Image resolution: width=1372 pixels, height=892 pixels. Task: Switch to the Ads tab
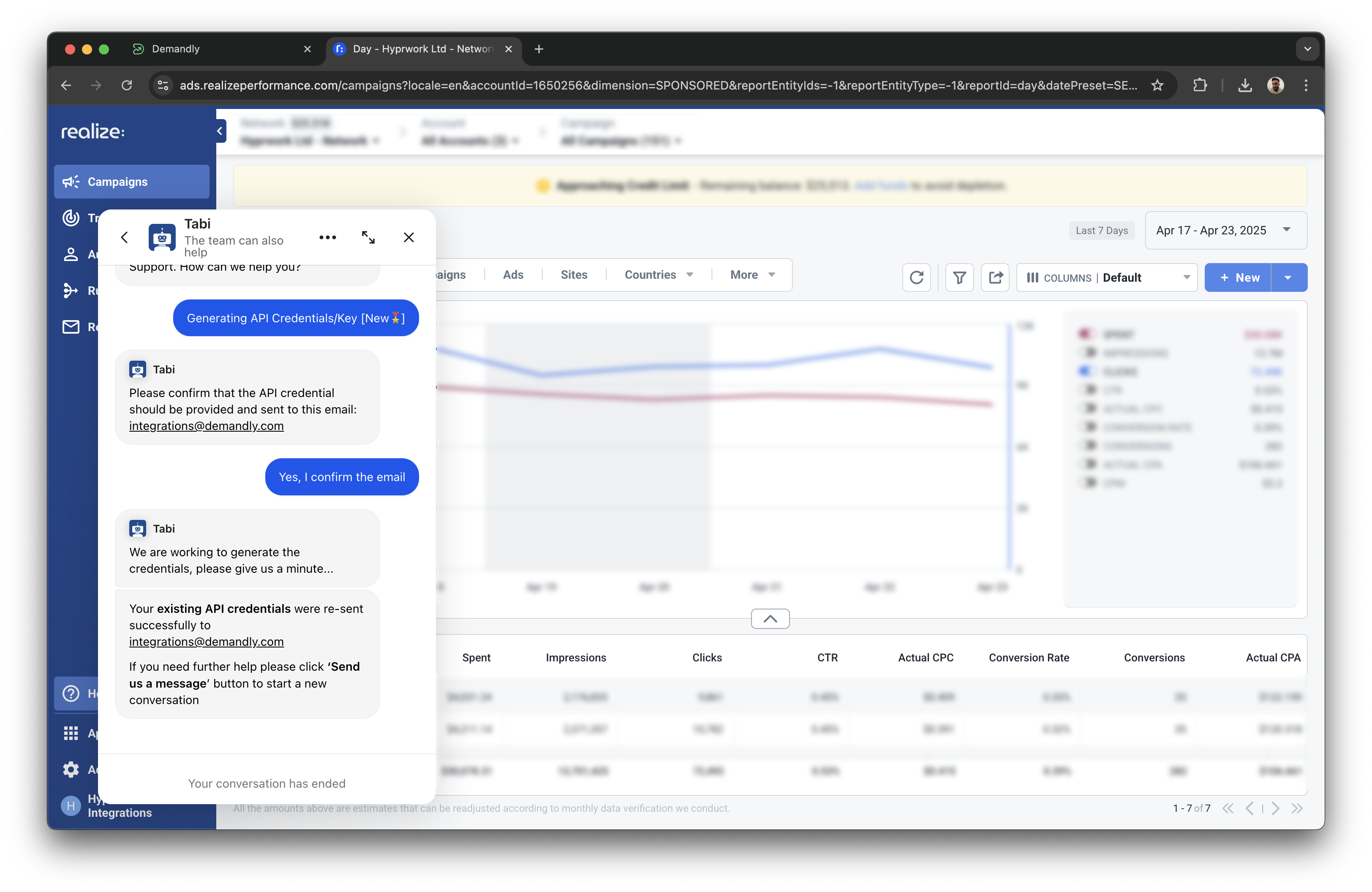pyautogui.click(x=512, y=275)
